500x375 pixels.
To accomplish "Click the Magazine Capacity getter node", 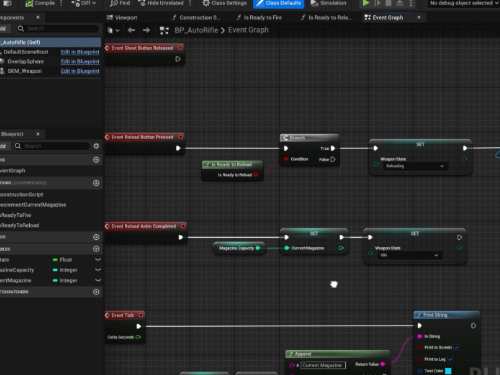I will pyautogui.click(x=239, y=248).
